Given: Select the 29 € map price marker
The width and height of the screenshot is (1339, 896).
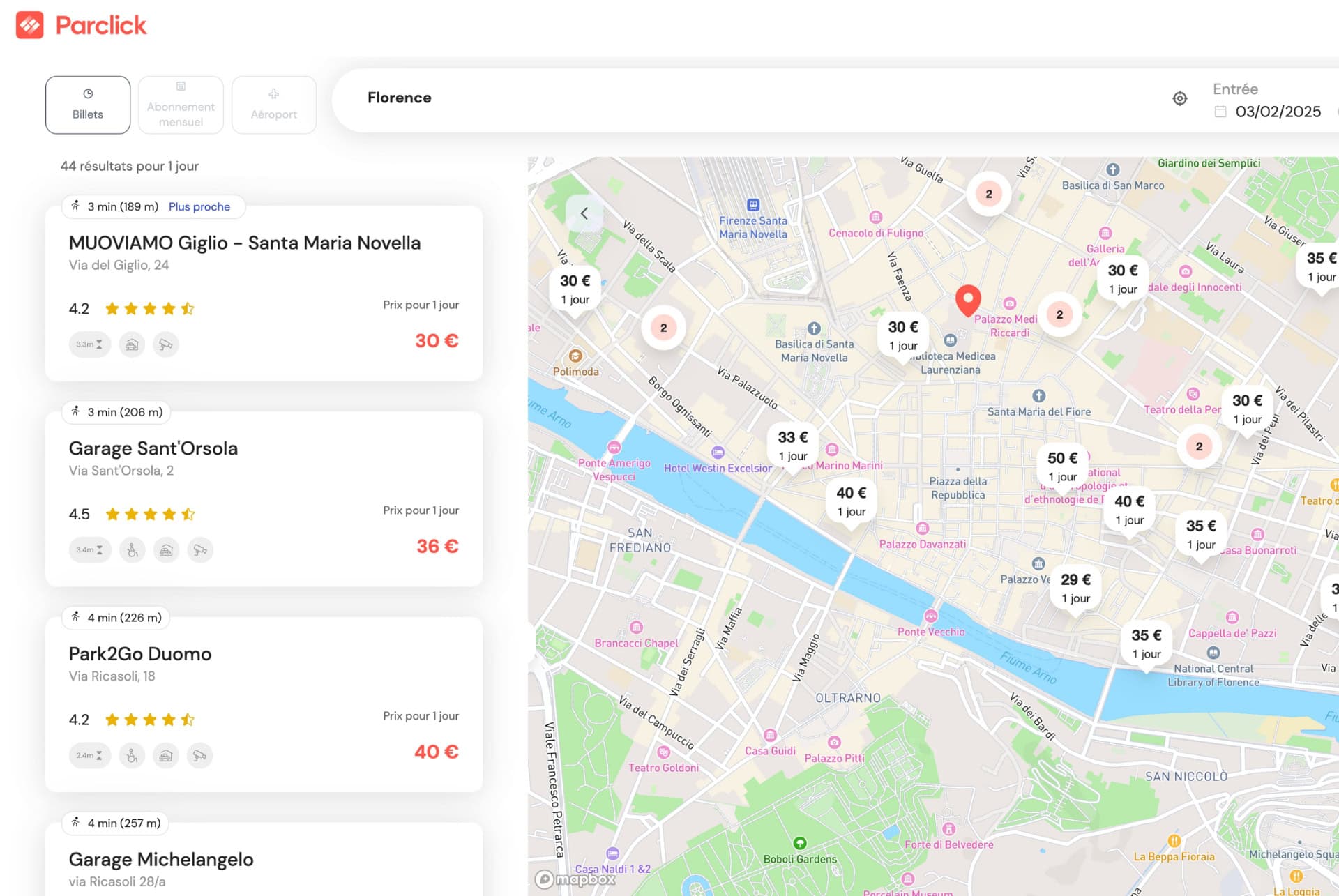Looking at the screenshot, I should tap(1075, 589).
